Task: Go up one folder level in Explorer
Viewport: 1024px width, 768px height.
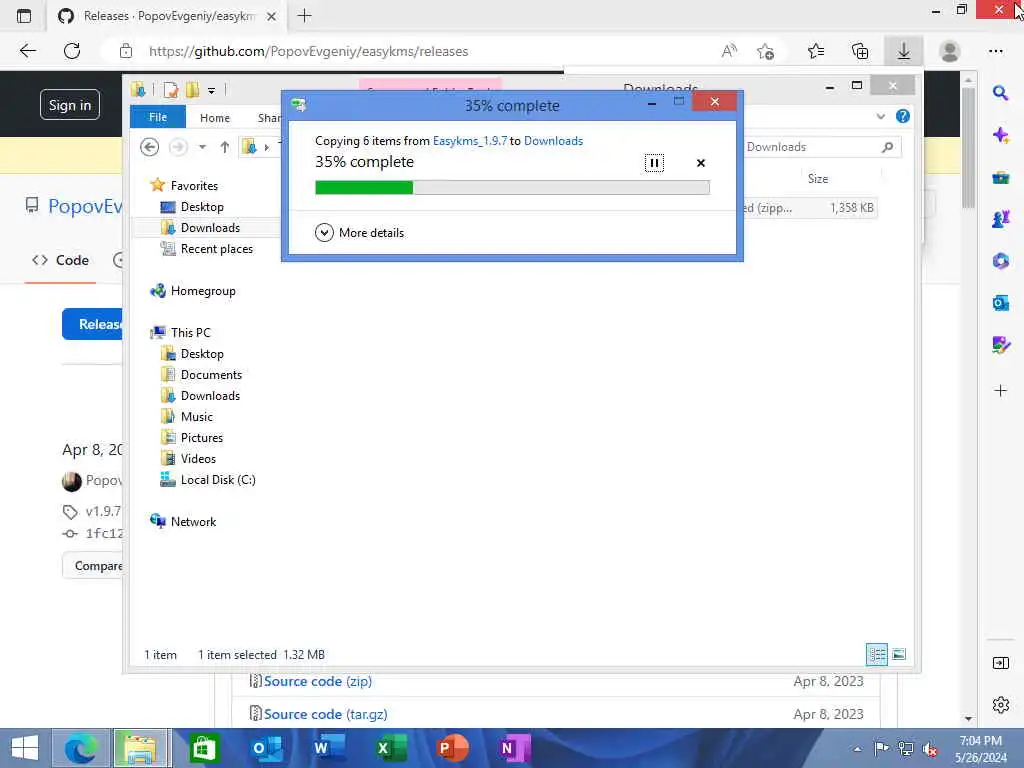Action: pyautogui.click(x=225, y=147)
